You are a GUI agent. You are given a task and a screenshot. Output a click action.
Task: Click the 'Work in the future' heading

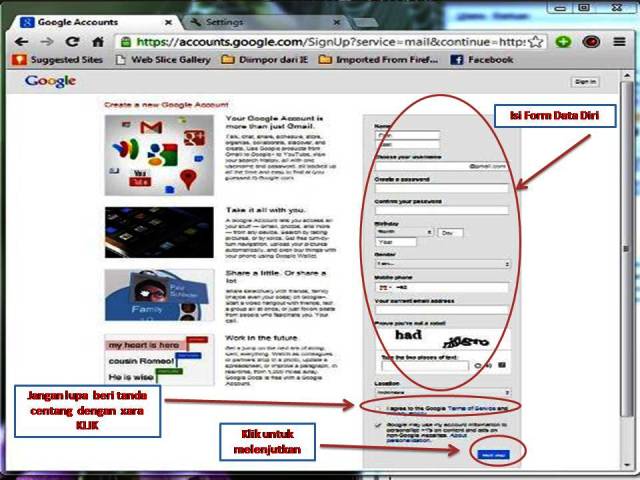click(261, 338)
